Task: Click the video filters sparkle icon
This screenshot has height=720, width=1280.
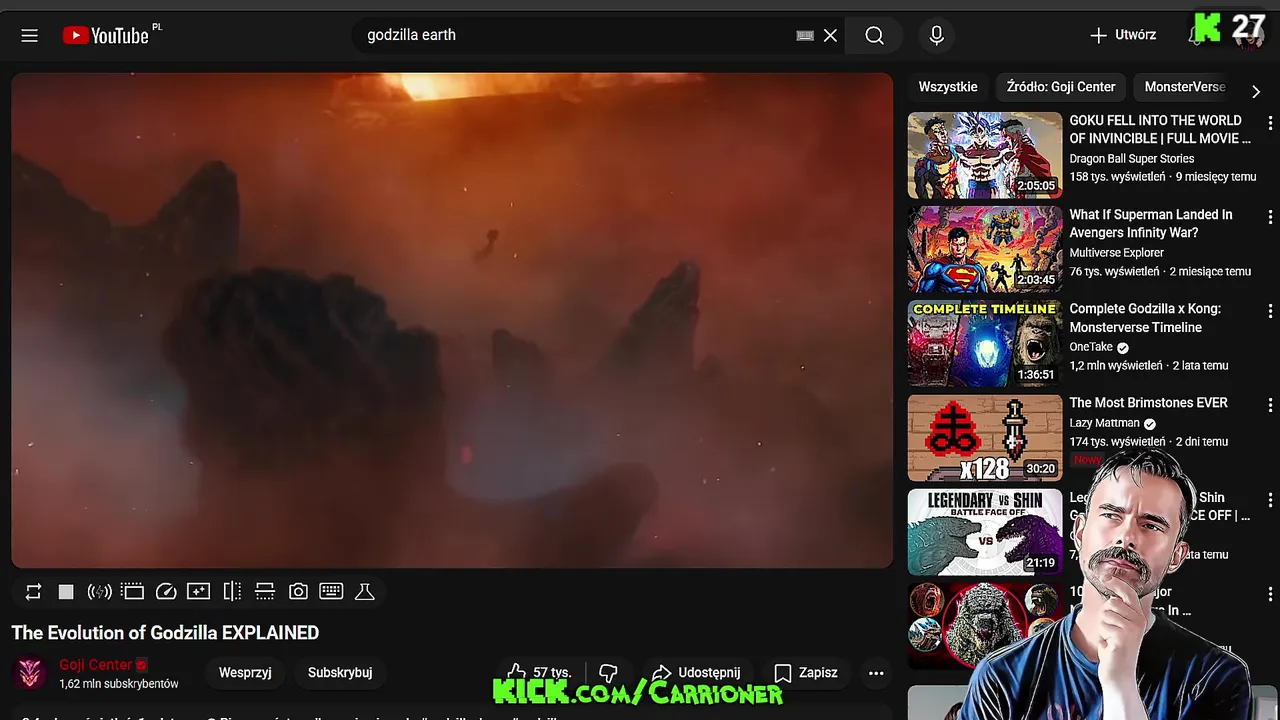Action: 199,592
